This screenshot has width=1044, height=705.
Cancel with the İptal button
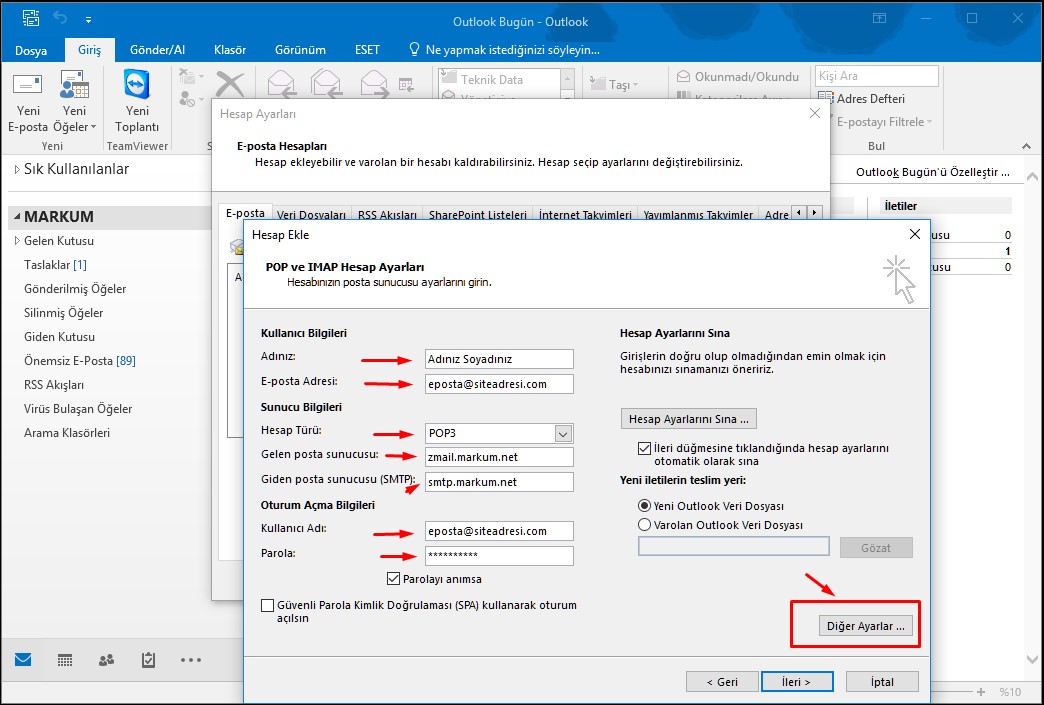882,682
